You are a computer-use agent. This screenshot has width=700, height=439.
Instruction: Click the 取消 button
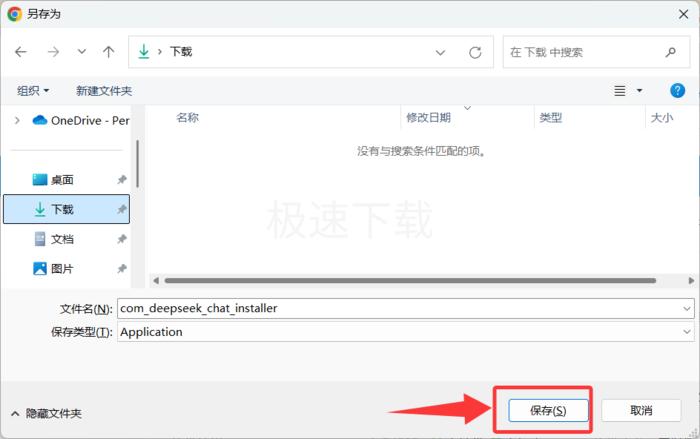click(x=641, y=410)
